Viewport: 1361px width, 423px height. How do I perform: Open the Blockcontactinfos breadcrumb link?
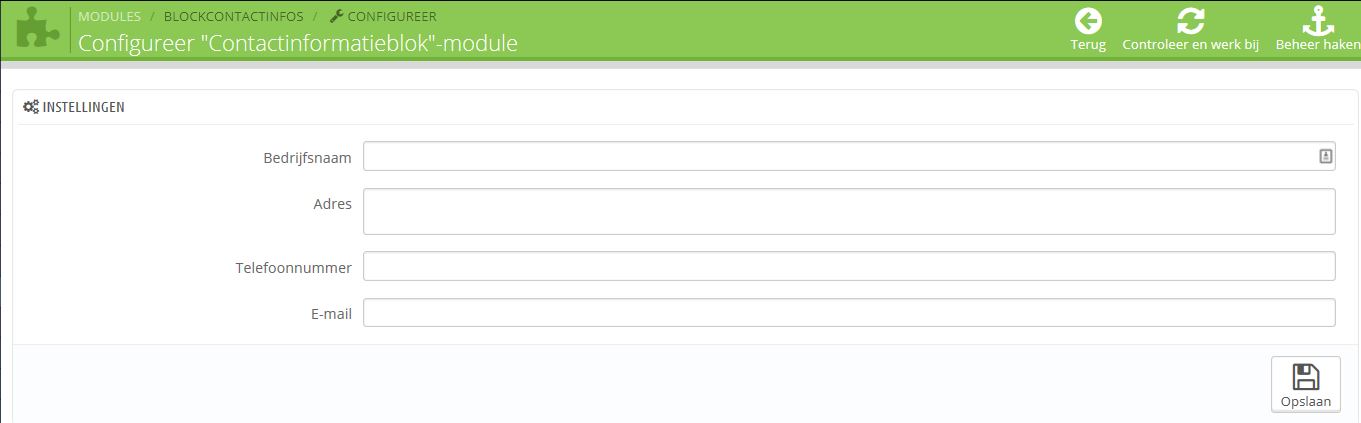233,17
